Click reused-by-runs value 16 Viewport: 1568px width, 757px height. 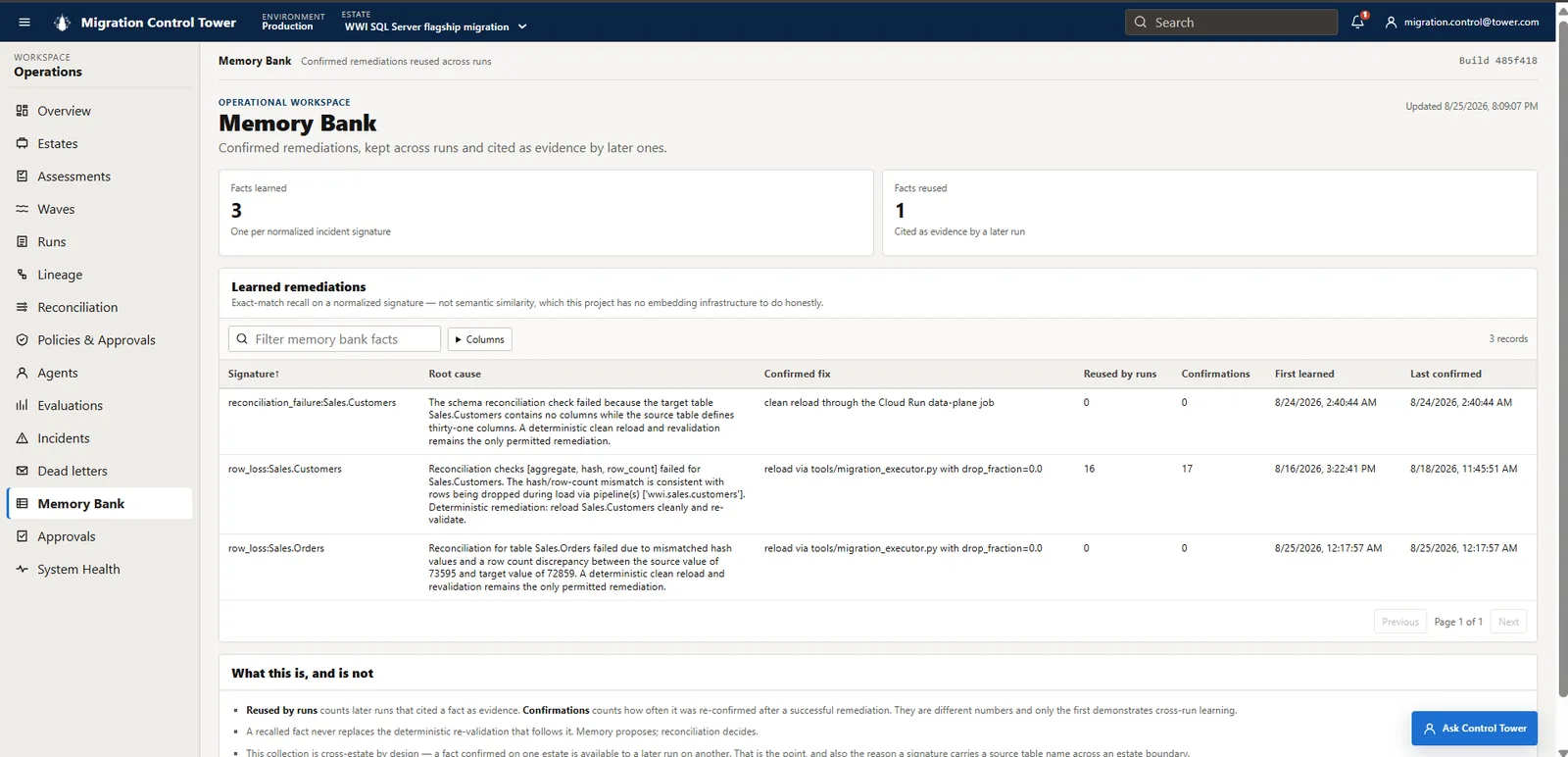[1089, 469]
